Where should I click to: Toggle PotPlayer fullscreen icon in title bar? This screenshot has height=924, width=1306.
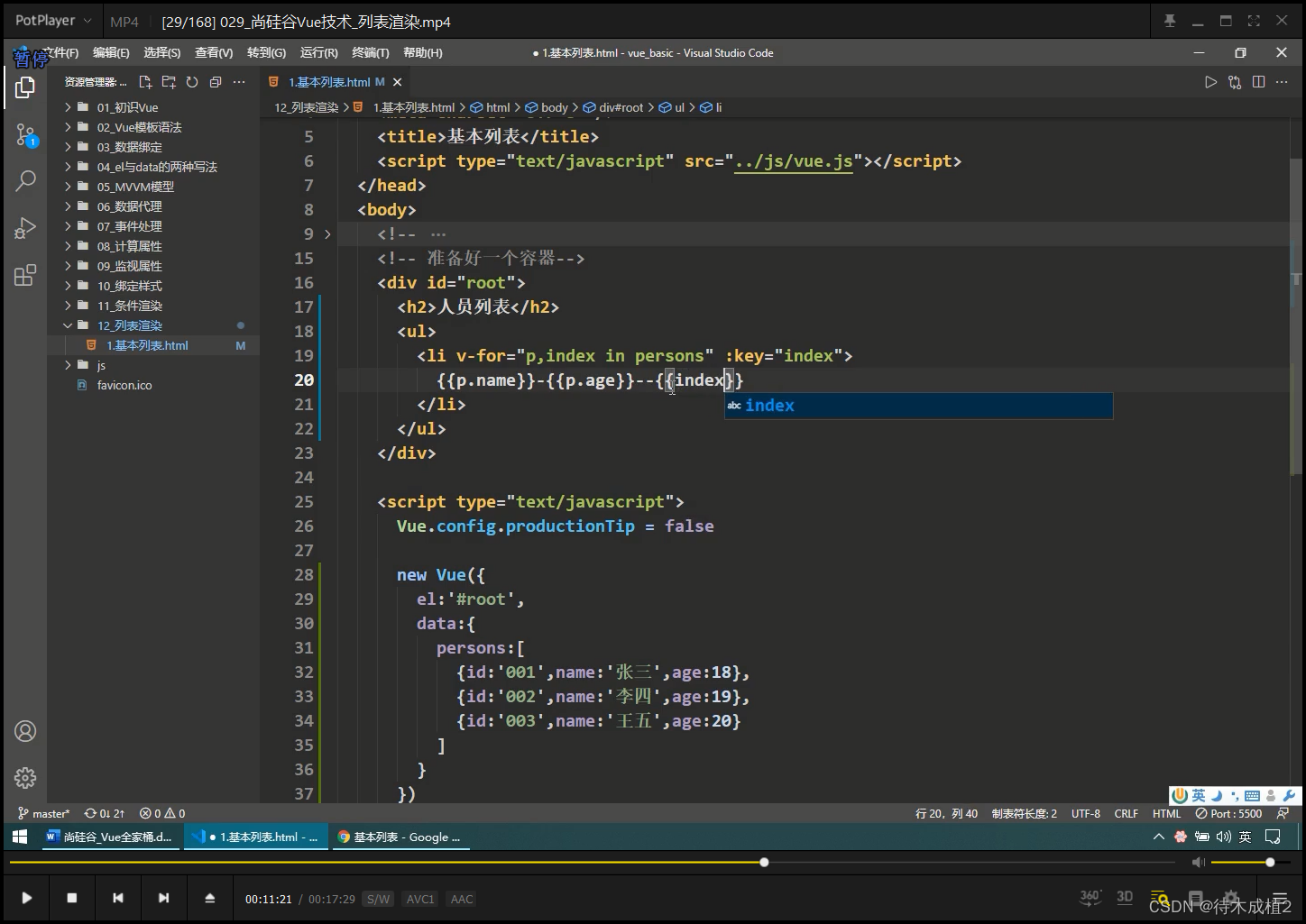pyautogui.click(x=1254, y=21)
